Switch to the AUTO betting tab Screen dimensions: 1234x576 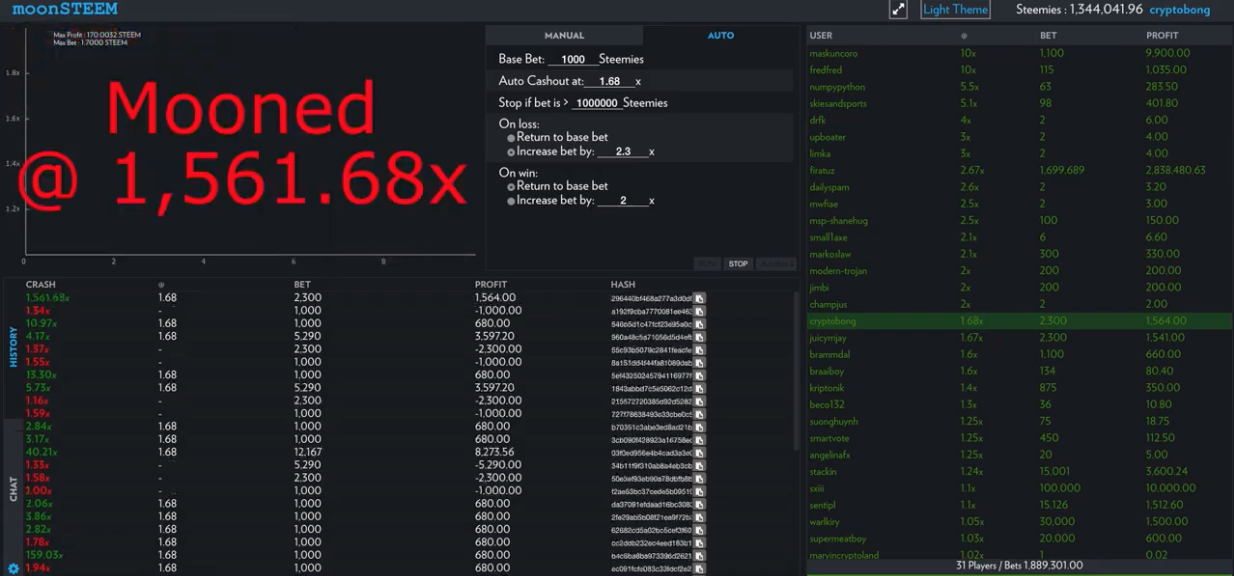(721, 35)
